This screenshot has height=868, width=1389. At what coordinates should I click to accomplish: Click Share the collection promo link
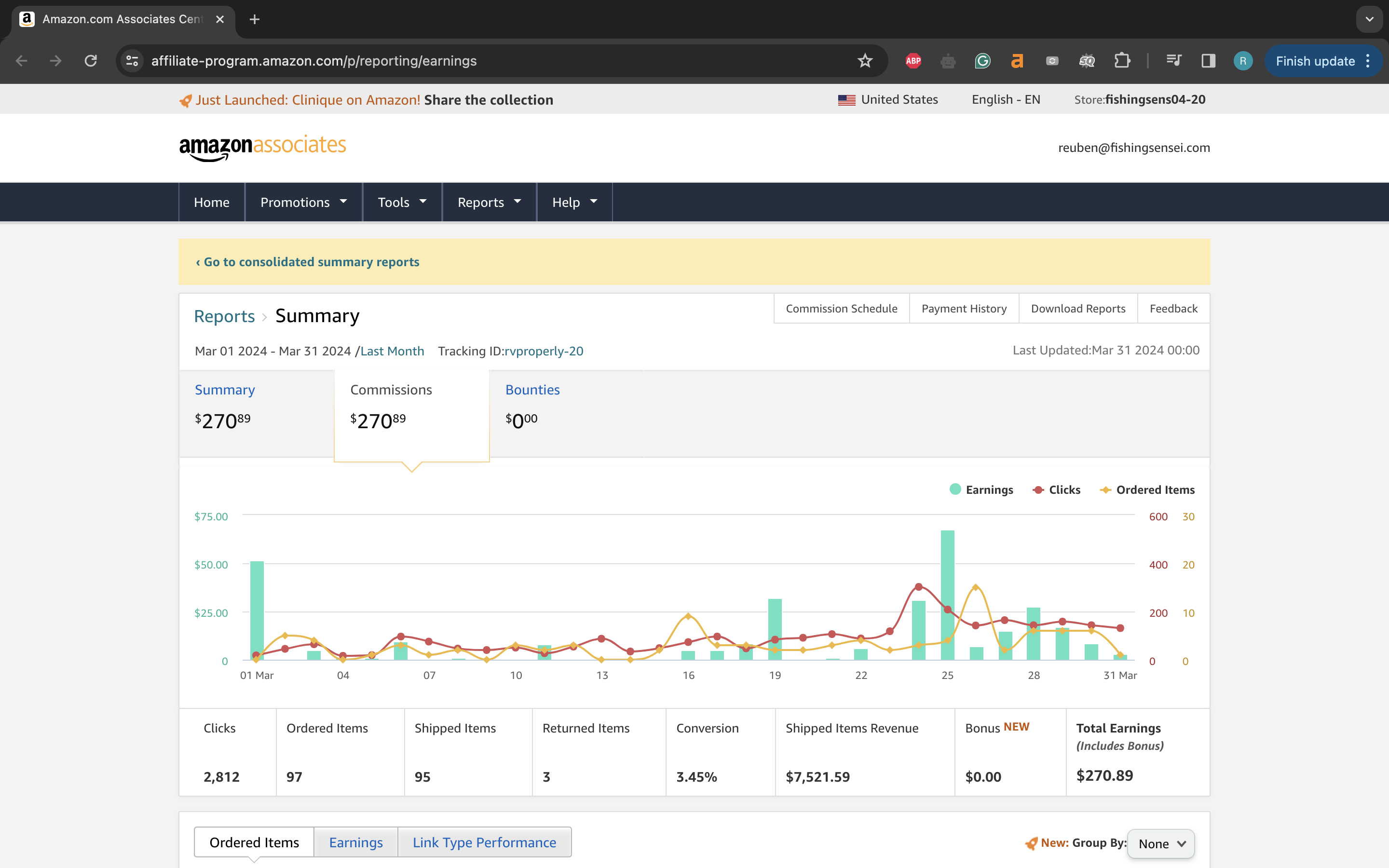coord(489,100)
